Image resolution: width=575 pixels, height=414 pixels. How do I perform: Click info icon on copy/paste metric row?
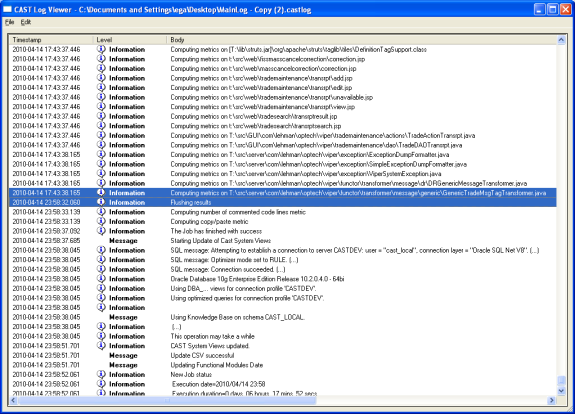click(x=101, y=221)
